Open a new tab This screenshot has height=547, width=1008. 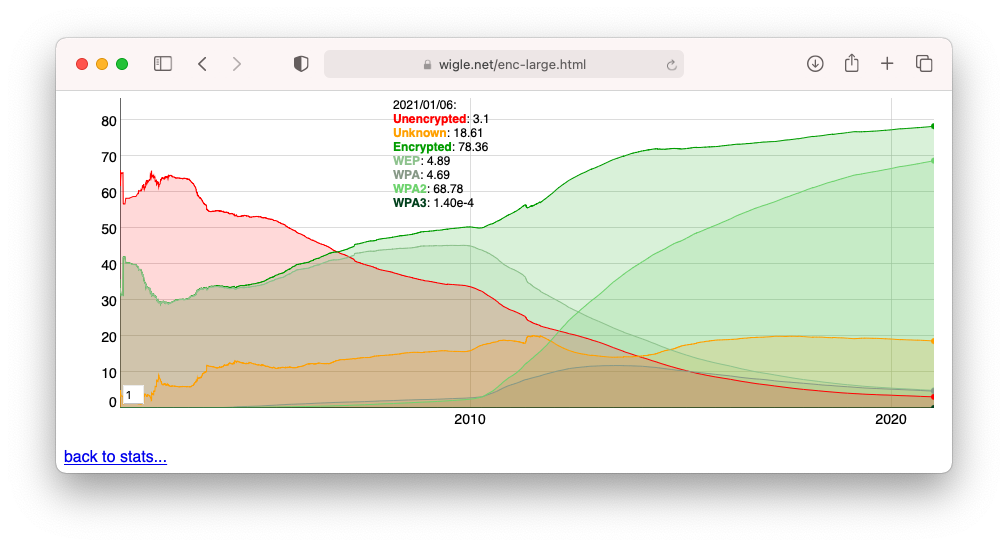(887, 64)
